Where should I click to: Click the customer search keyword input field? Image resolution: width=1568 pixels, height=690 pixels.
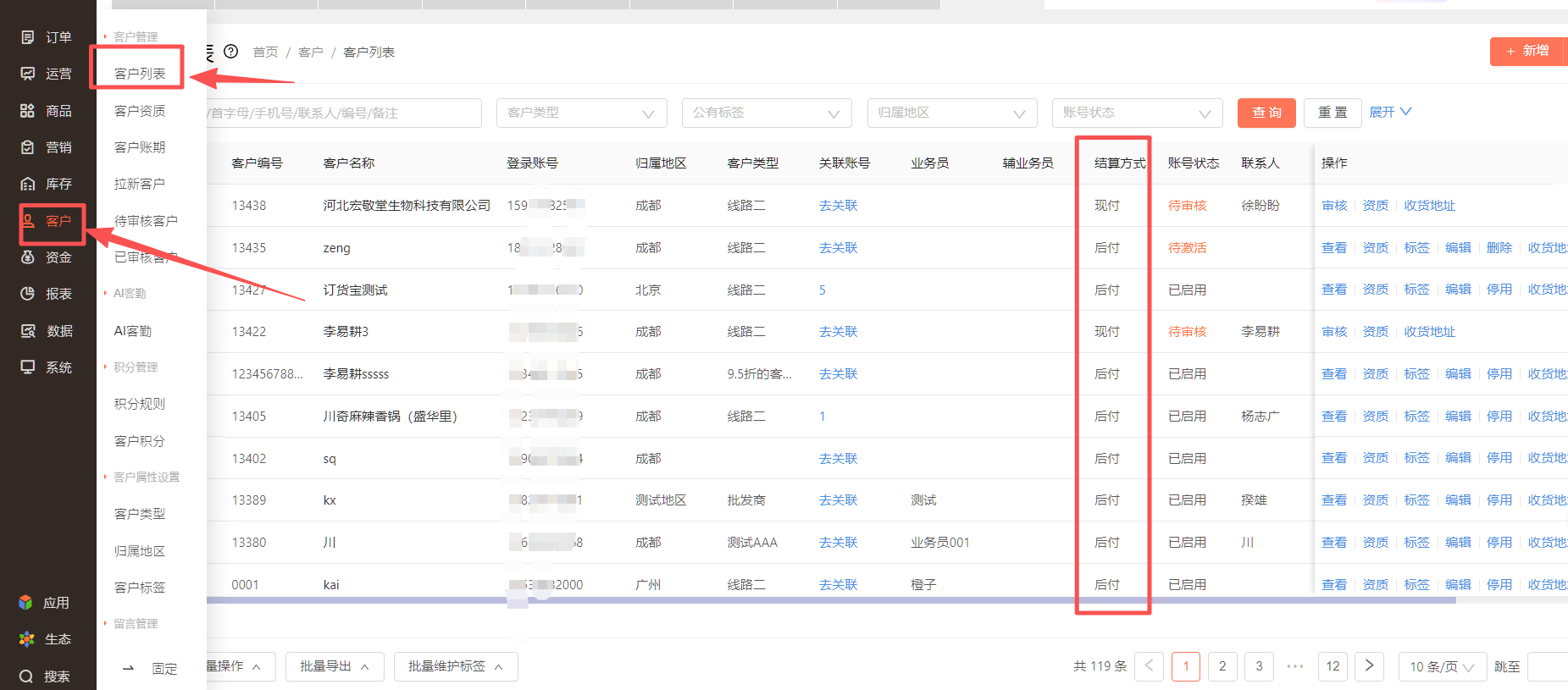(344, 113)
